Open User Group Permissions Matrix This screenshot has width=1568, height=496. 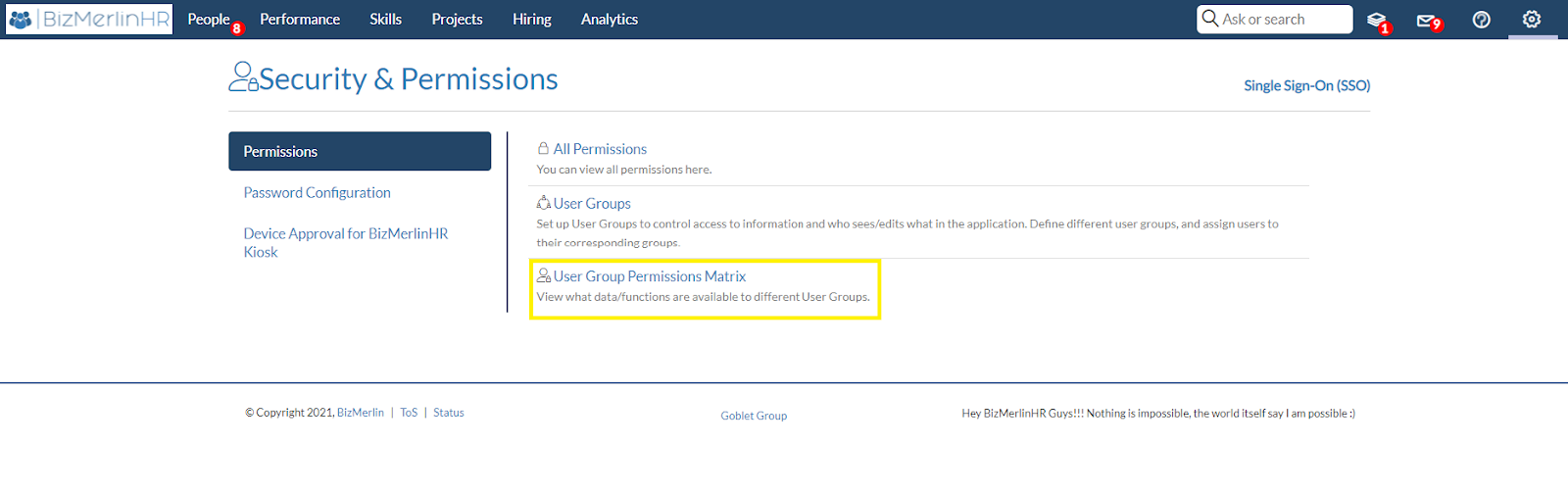(x=650, y=276)
